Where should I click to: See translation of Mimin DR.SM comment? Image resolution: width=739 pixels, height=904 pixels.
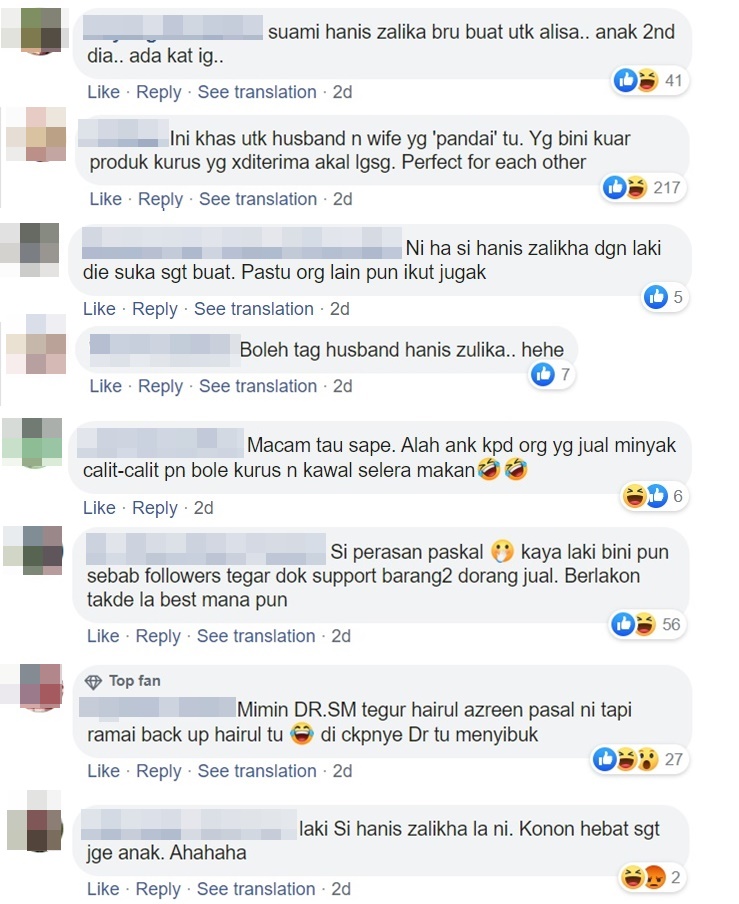coord(257,771)
